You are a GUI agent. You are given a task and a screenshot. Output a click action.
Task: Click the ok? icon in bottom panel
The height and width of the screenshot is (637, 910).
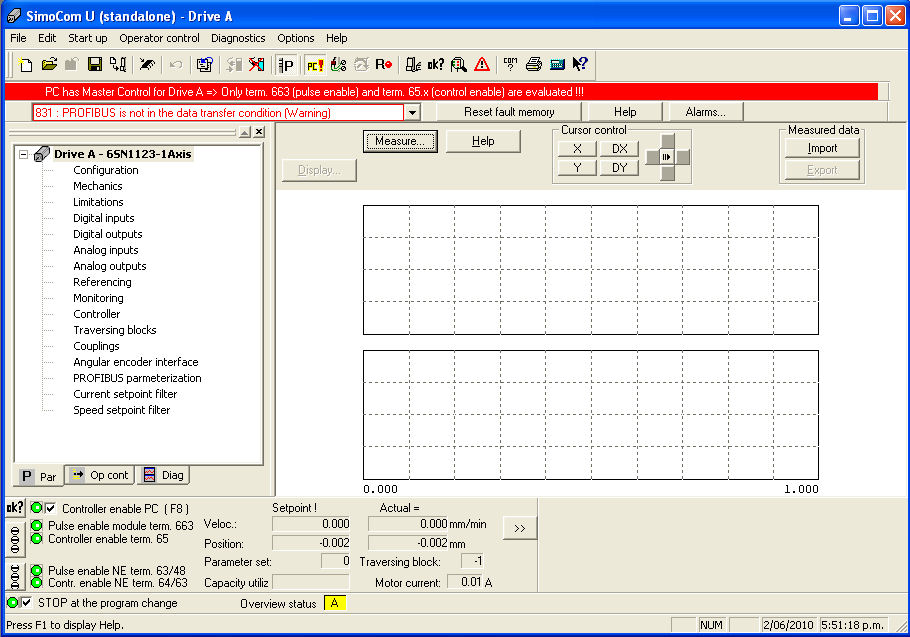(15, 508)
